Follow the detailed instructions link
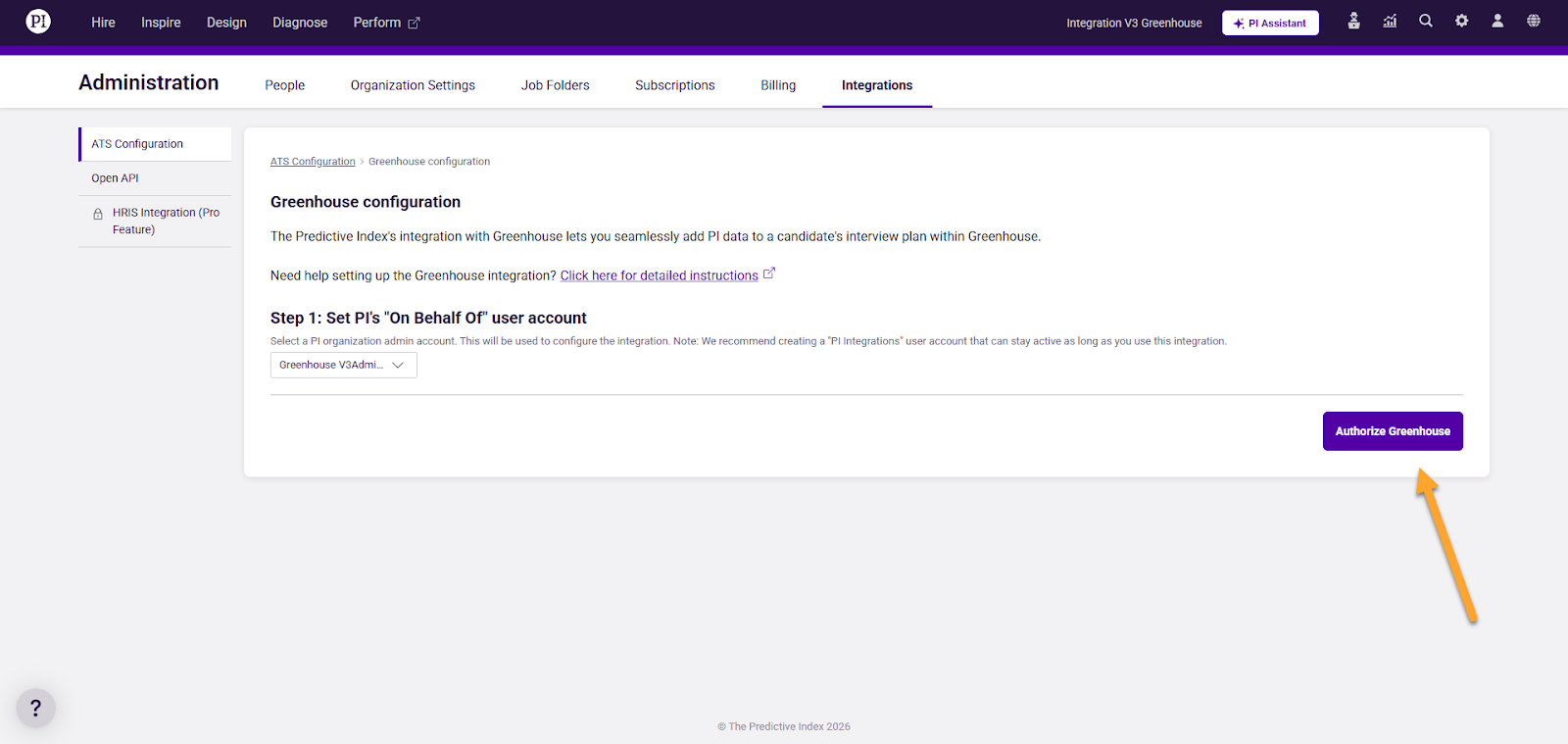The image size is (1568, 744). click(x=659, y=275)
